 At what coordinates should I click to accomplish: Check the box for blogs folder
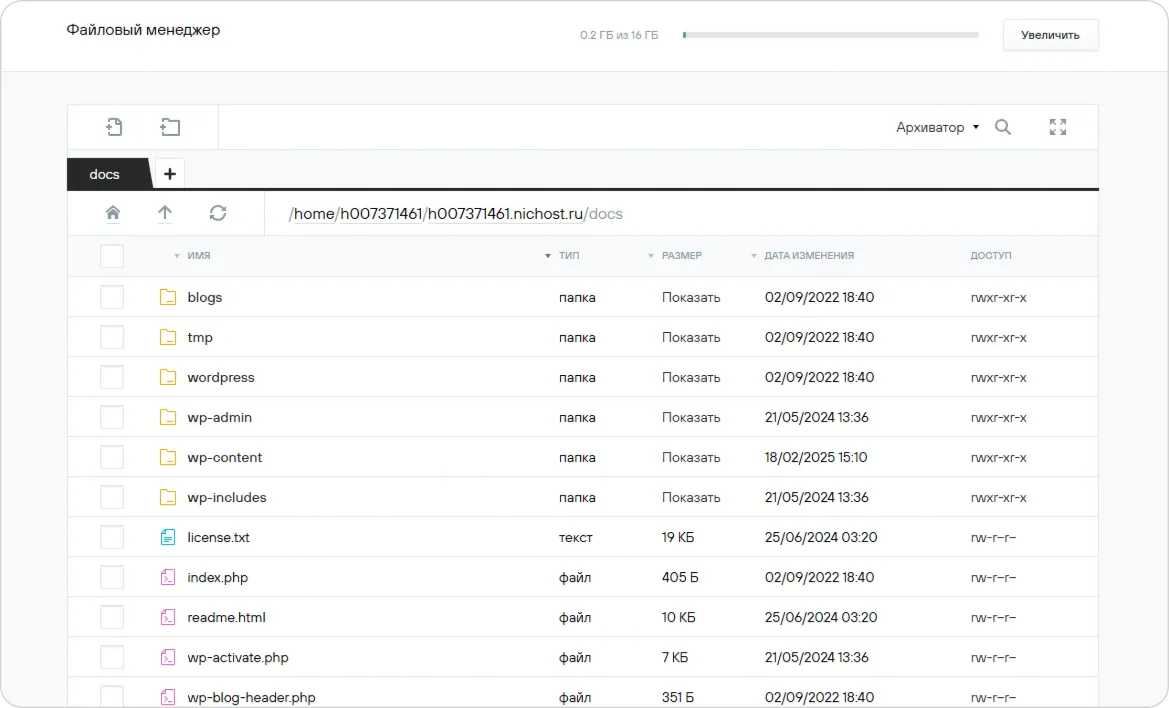click(112, 297)
